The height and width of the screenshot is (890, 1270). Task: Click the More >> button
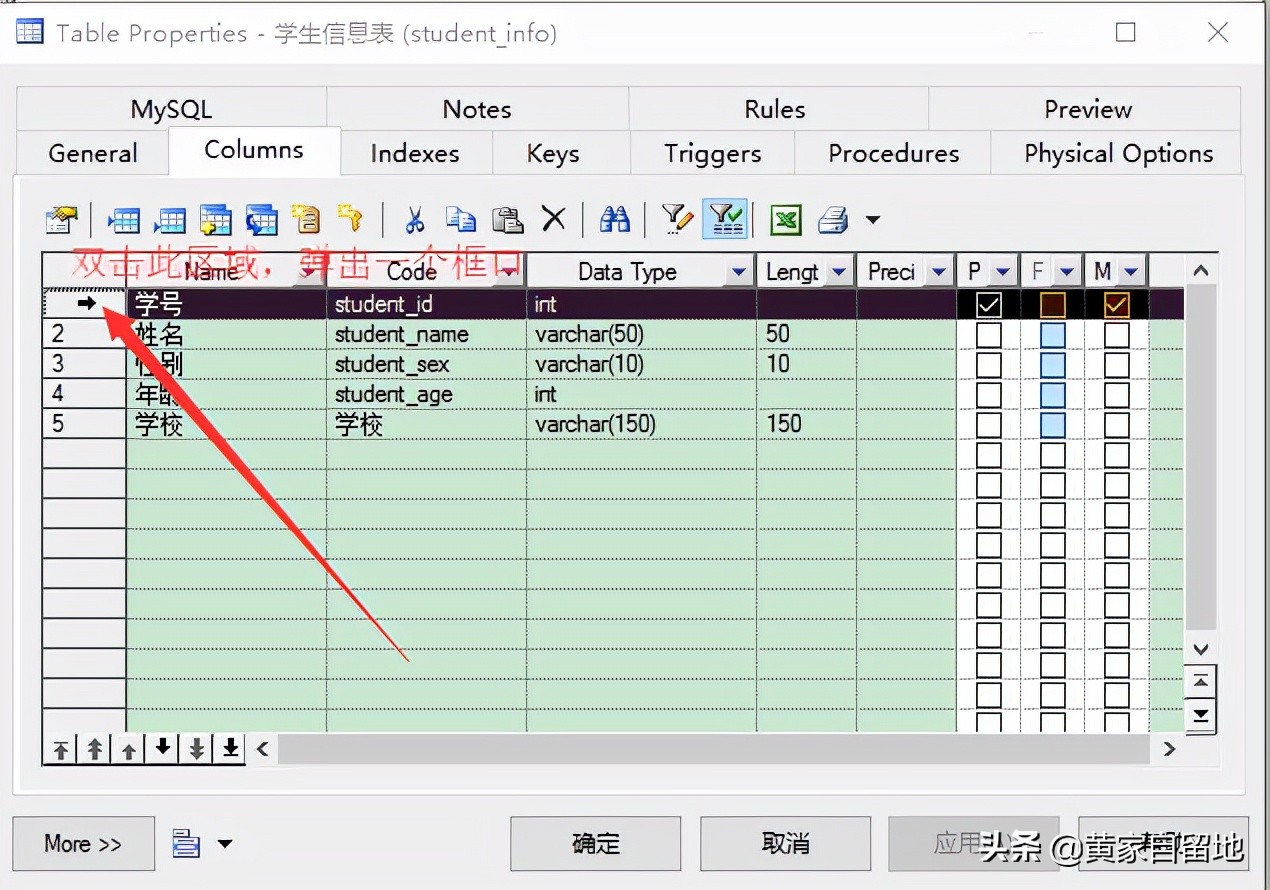[x=83, y=843]
